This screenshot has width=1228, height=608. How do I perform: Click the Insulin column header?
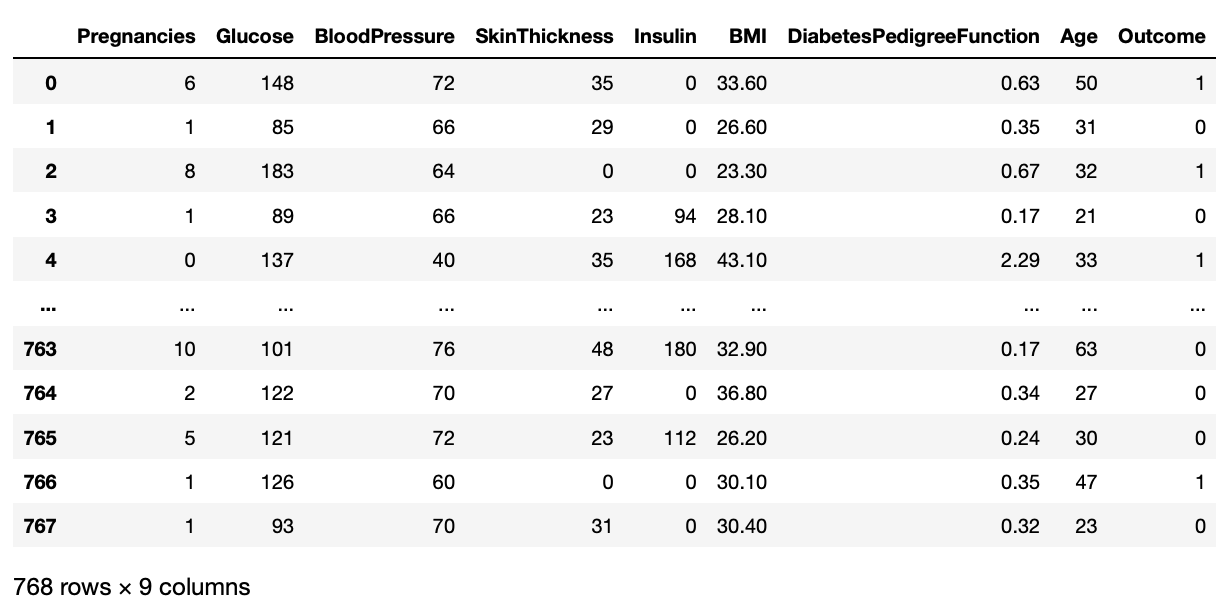pyautogui.click(x=665, y=37)
